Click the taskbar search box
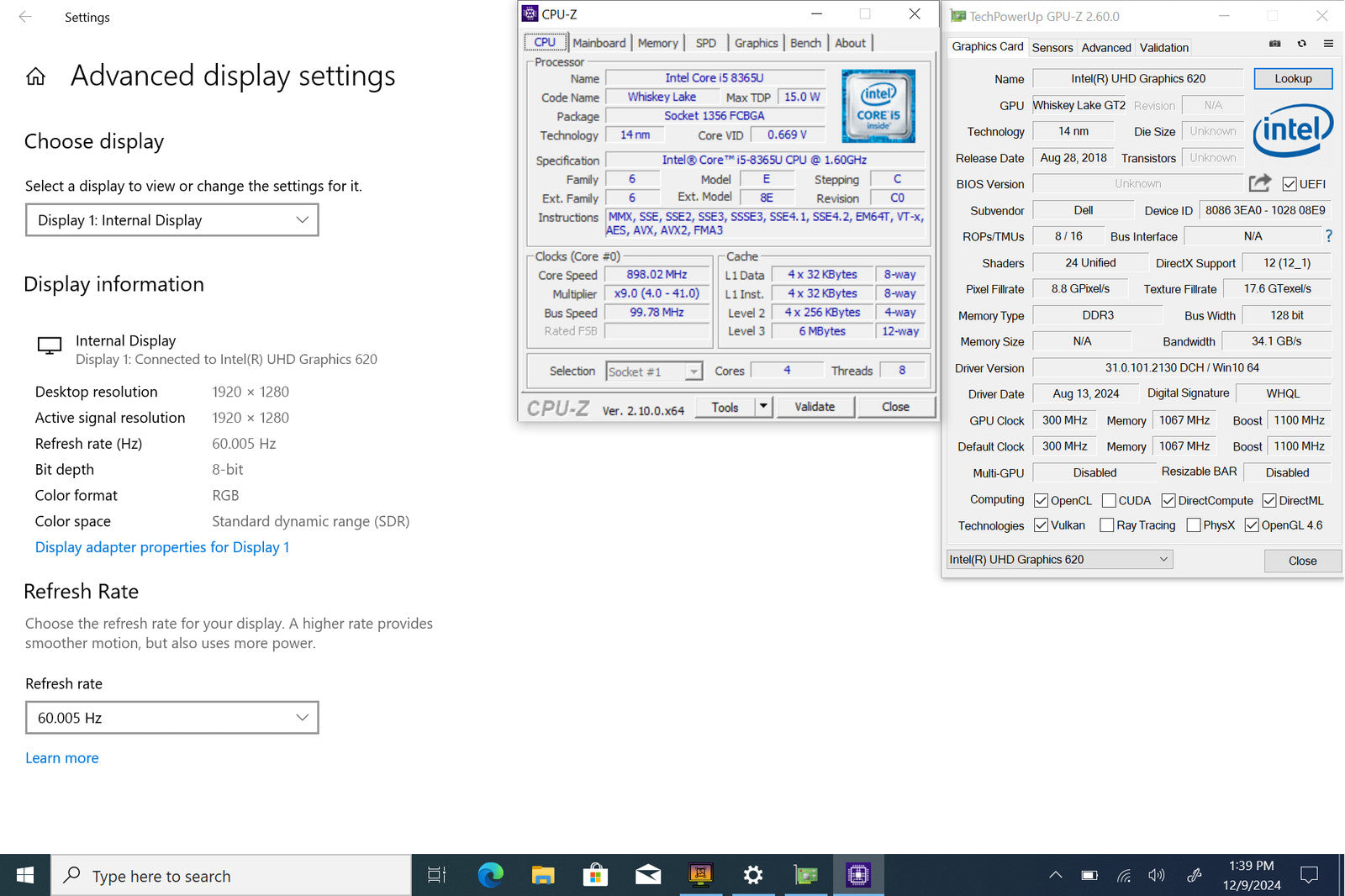The image size is (1345, 896). pos(231,876)
